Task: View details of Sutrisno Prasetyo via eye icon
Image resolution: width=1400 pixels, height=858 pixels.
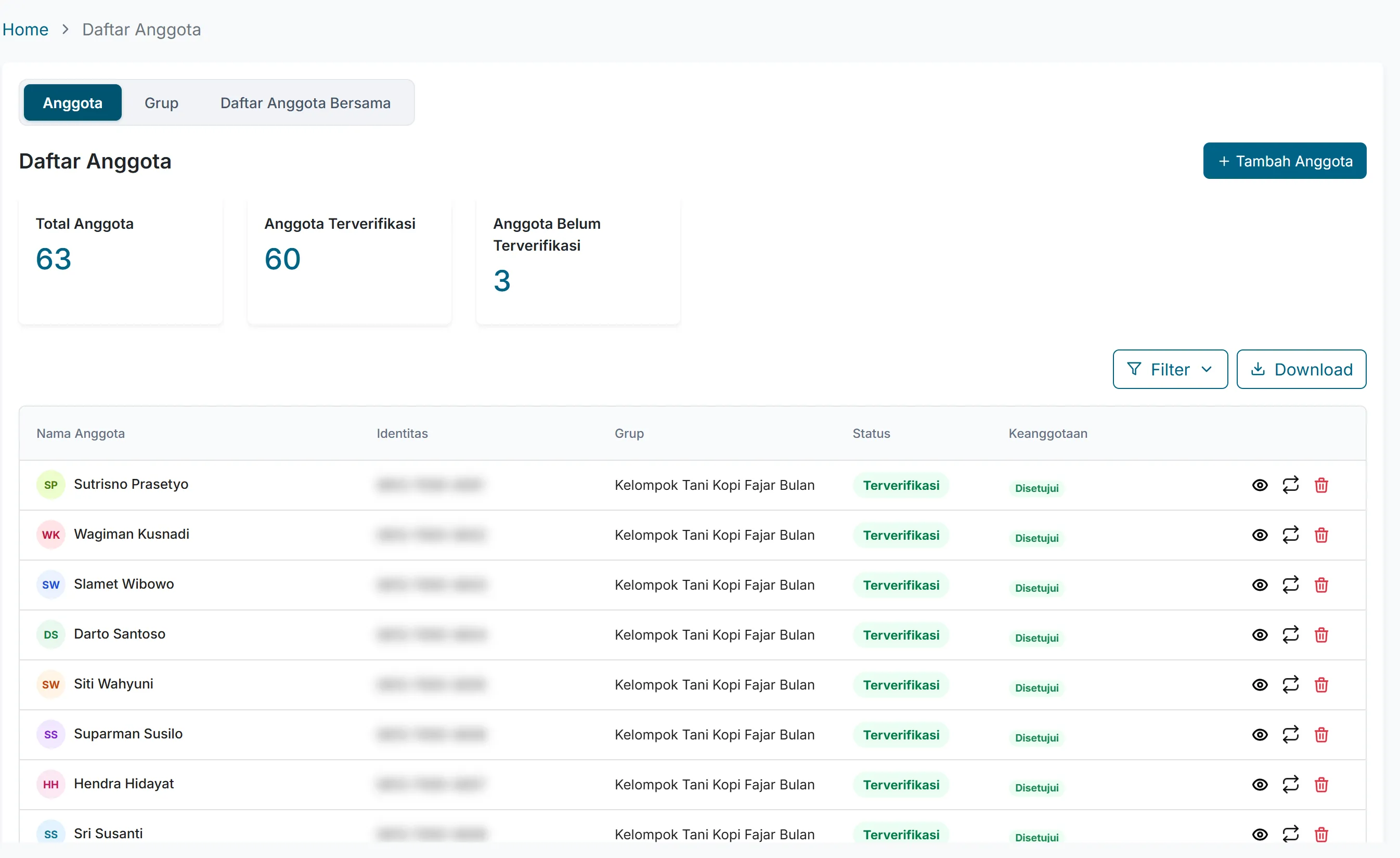Action: pyautogui.click(x=1260, y=485)
